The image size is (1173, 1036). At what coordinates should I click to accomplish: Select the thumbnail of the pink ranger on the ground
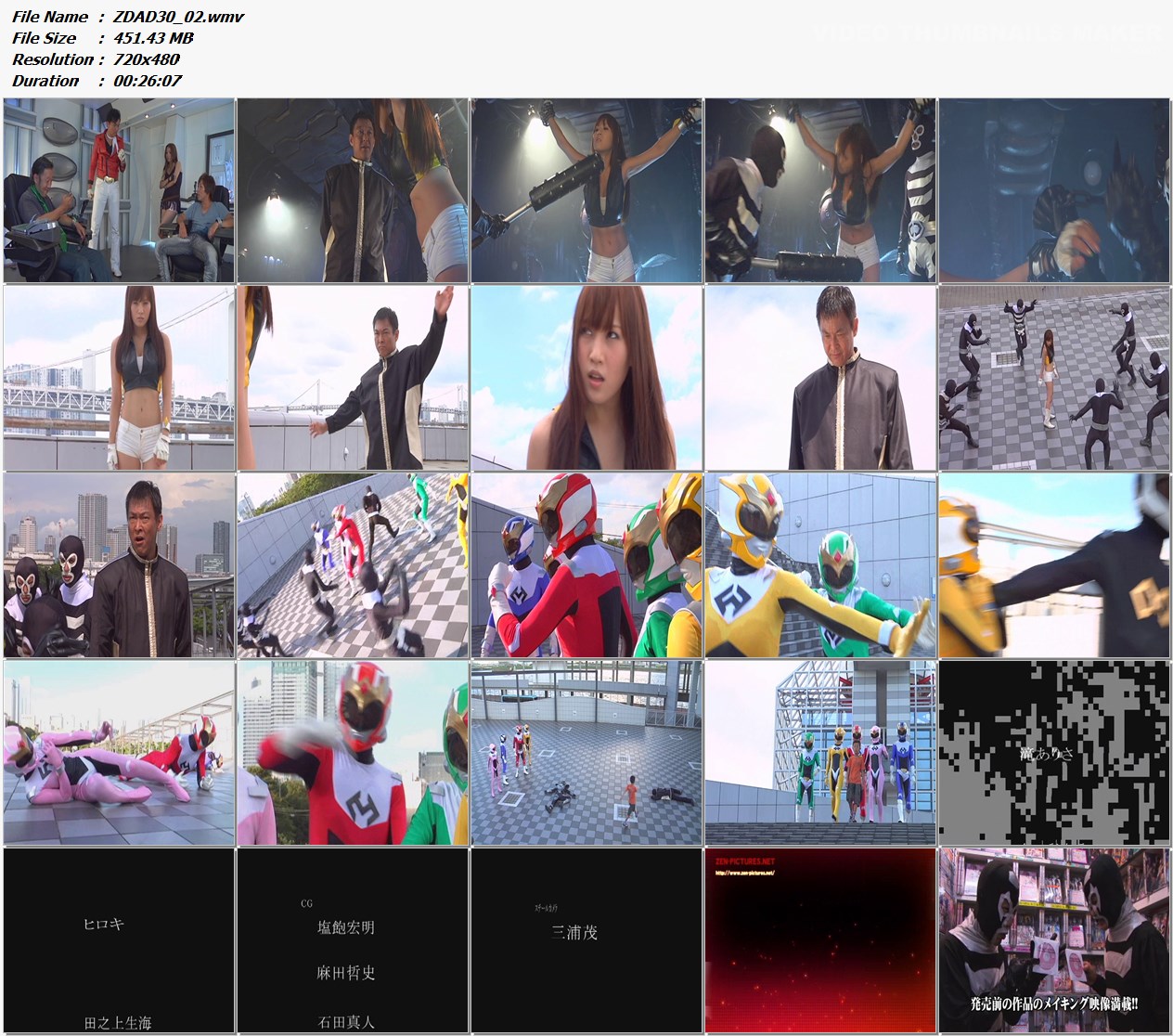click(119, 753)
